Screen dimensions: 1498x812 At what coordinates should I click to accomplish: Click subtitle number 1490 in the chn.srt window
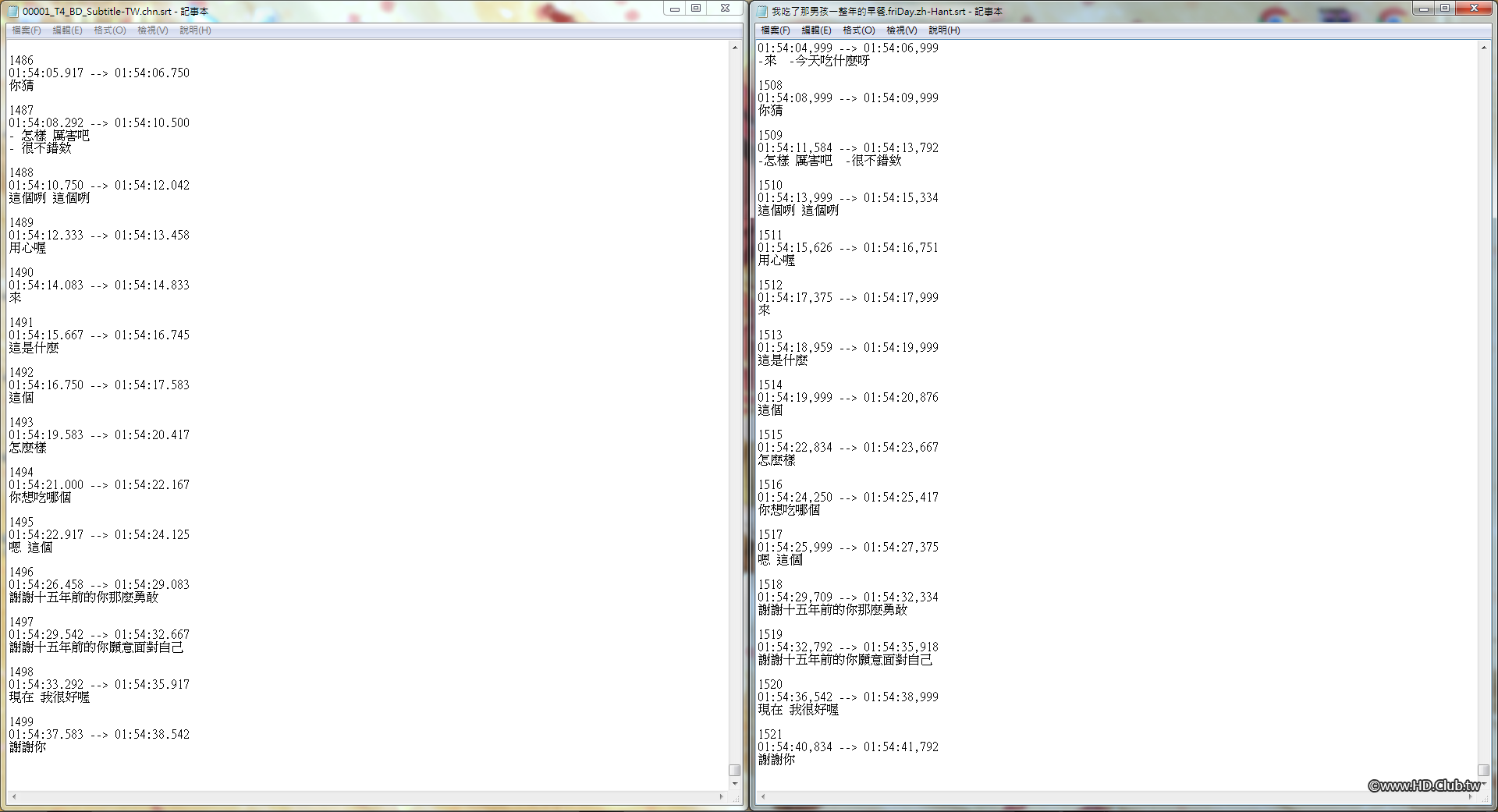21,272
